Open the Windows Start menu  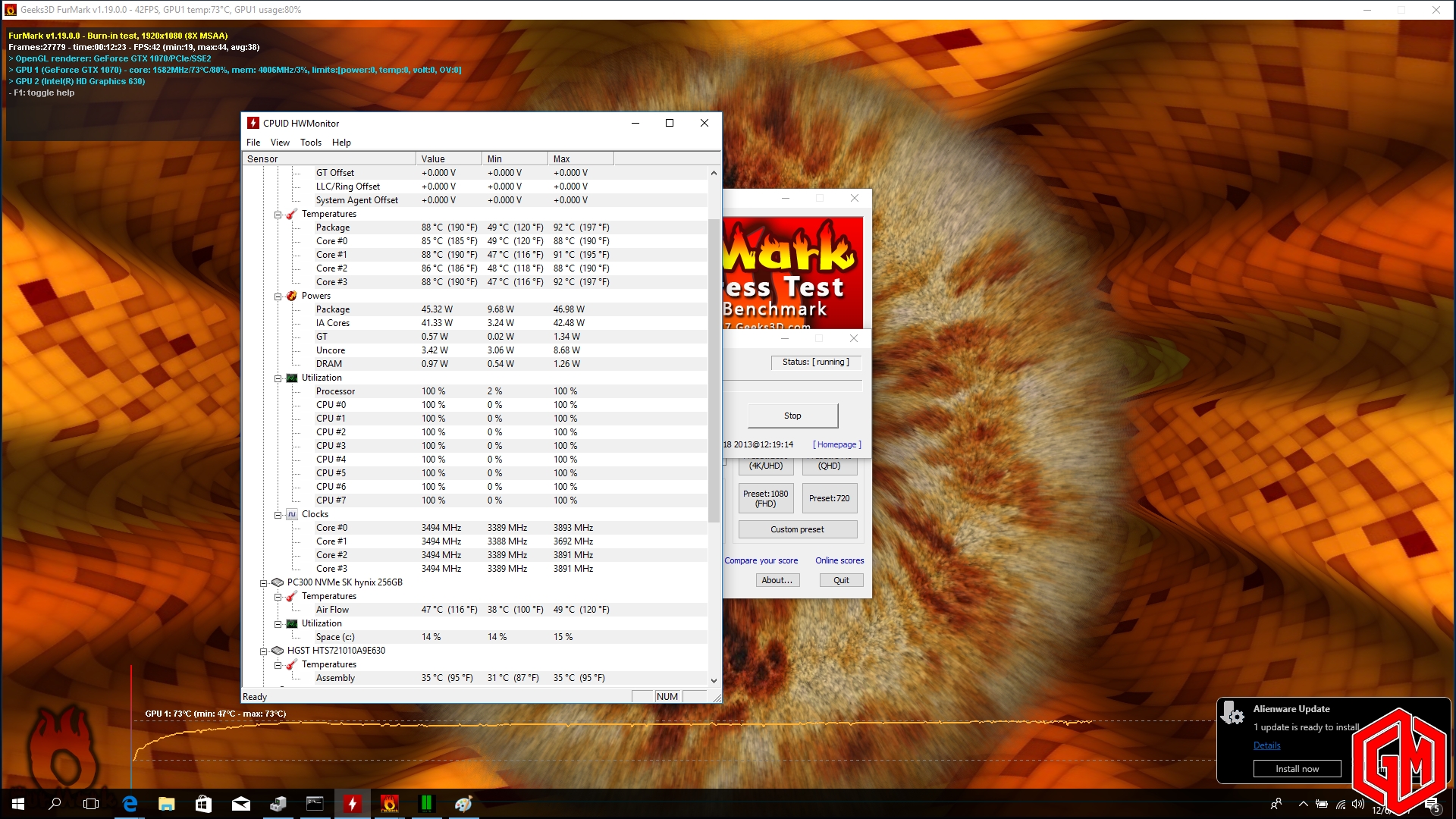click(x=18, y=804)
